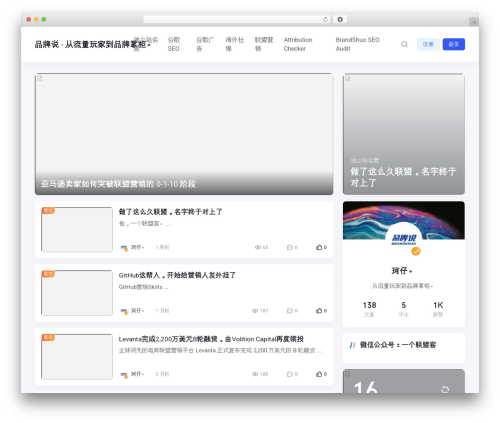Open 谷歌SEO menu item
The height and width of the screenshot is (423, 500).
tap(174, 44)
